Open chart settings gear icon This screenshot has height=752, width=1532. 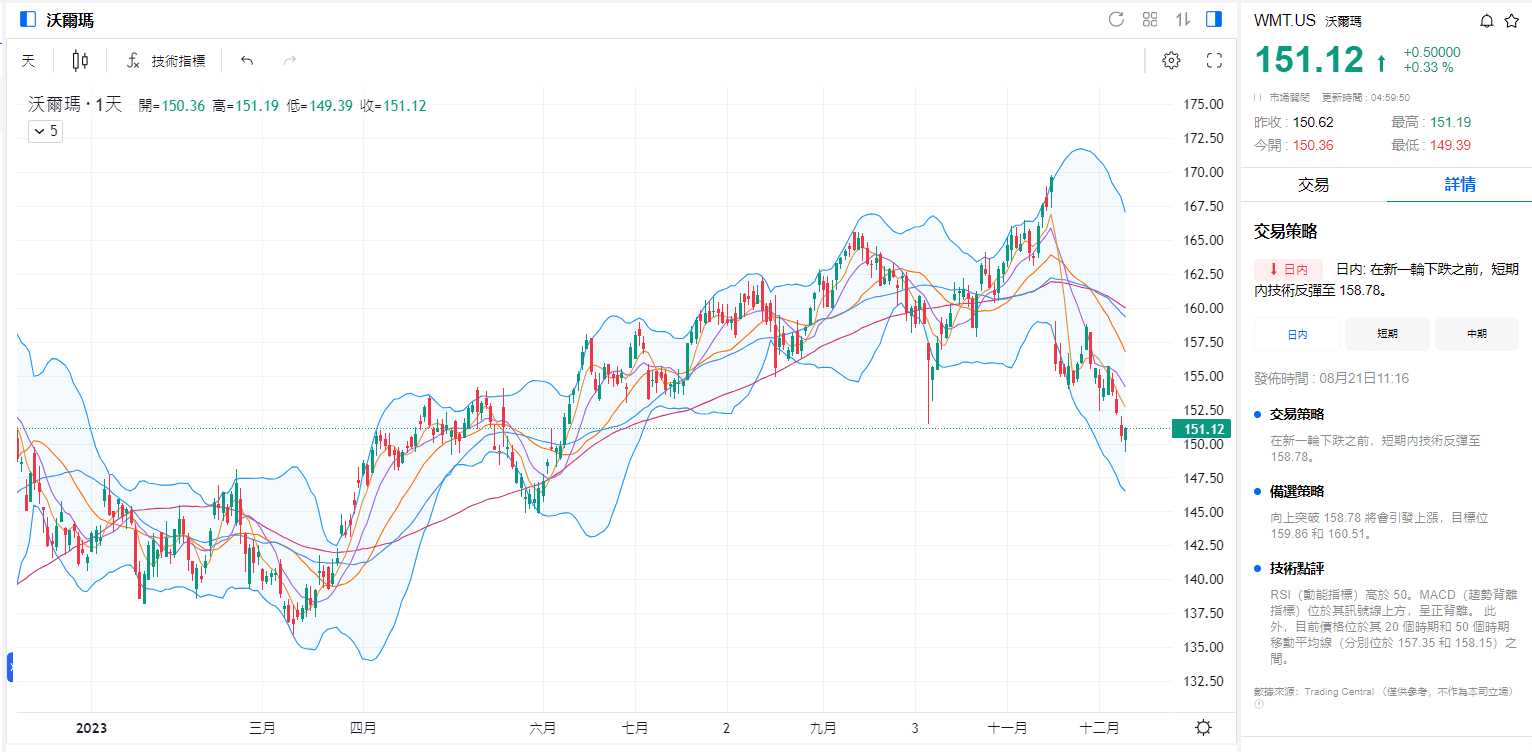tap(1171, 61)
